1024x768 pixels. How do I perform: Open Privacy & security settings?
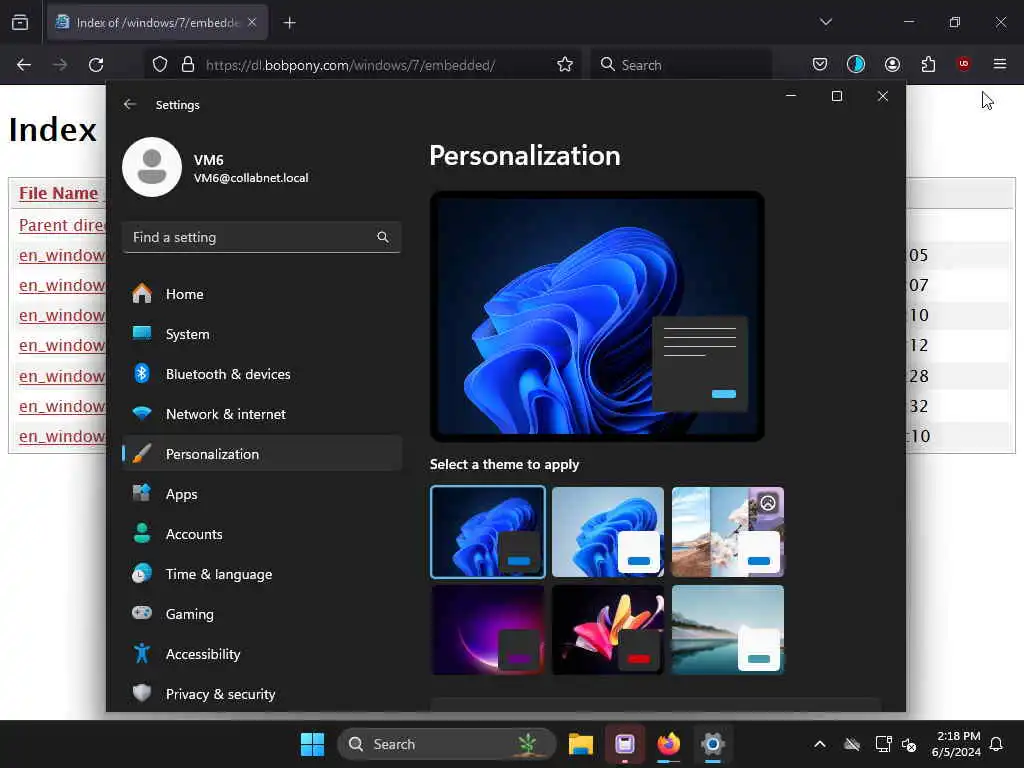[261, 694]
